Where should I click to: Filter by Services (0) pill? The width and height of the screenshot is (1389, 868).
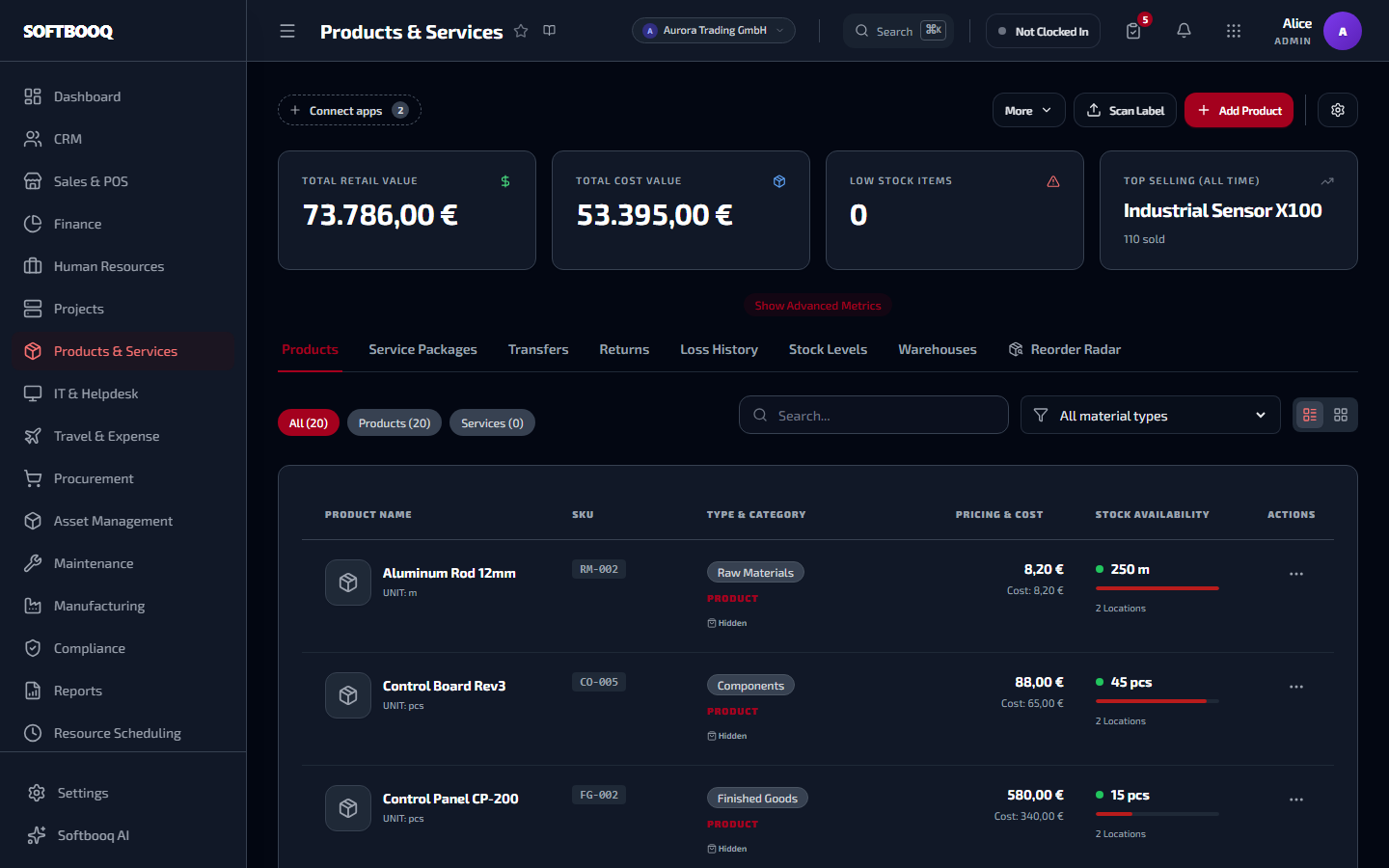(492, 422)
